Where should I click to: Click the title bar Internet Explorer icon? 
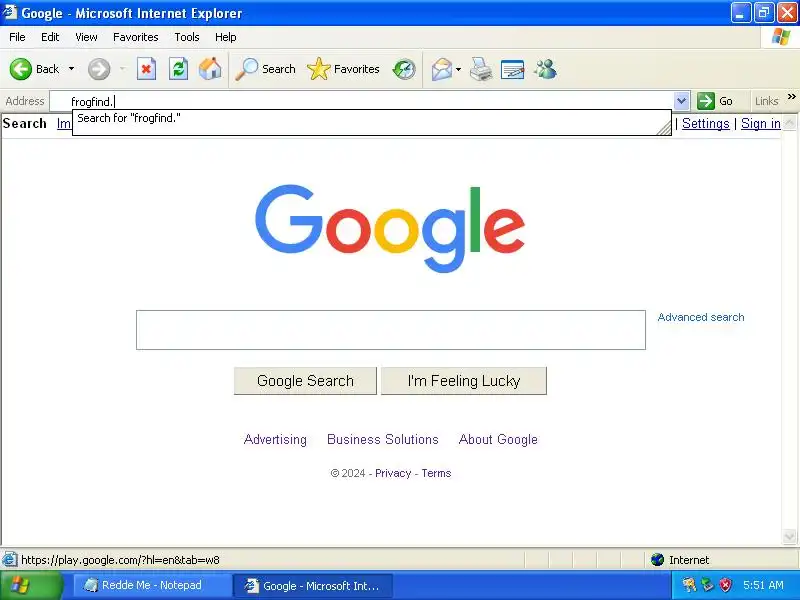coord(9,12)
